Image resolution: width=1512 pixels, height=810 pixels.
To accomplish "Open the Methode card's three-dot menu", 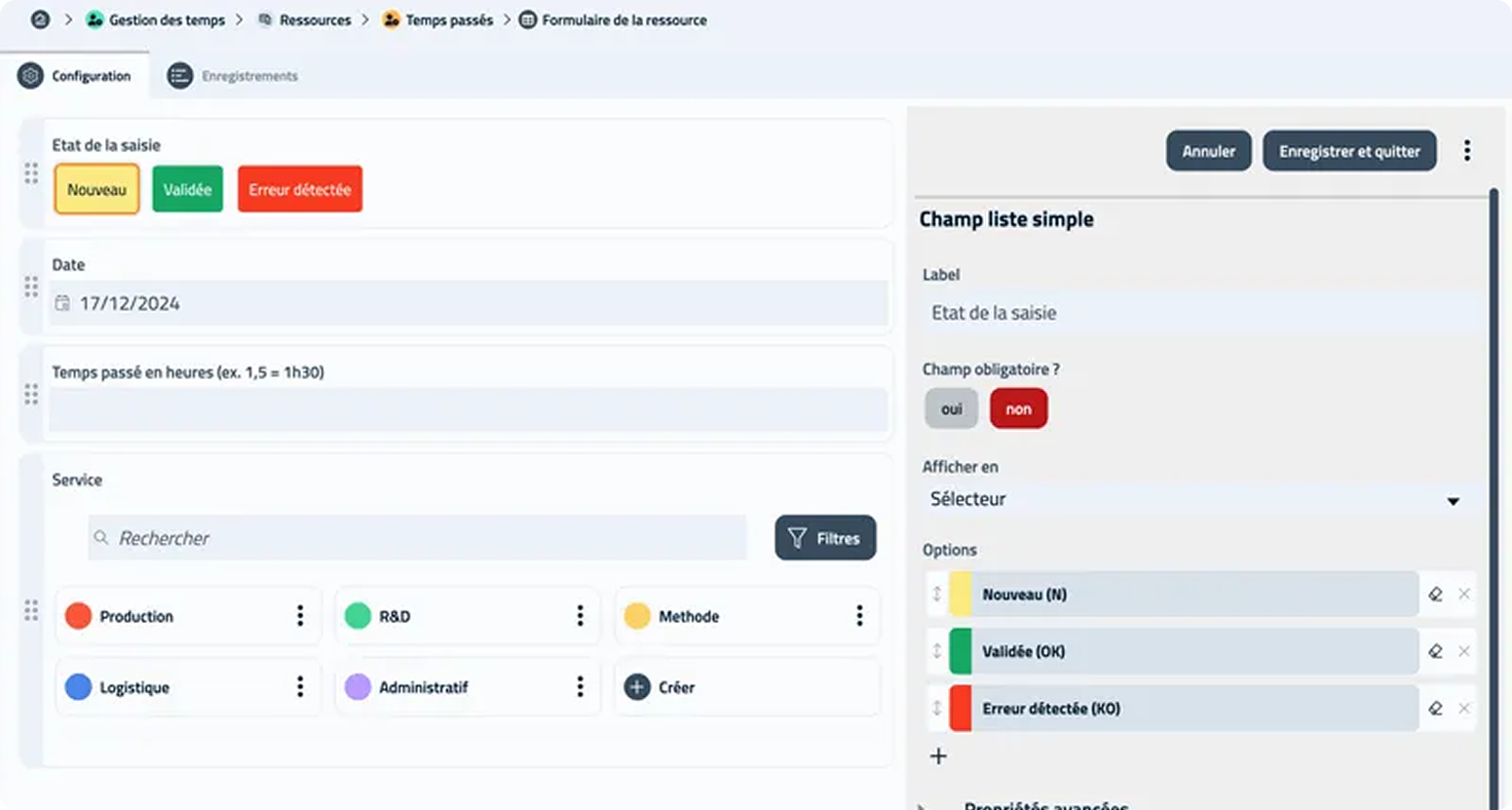I will coord(859,615).
